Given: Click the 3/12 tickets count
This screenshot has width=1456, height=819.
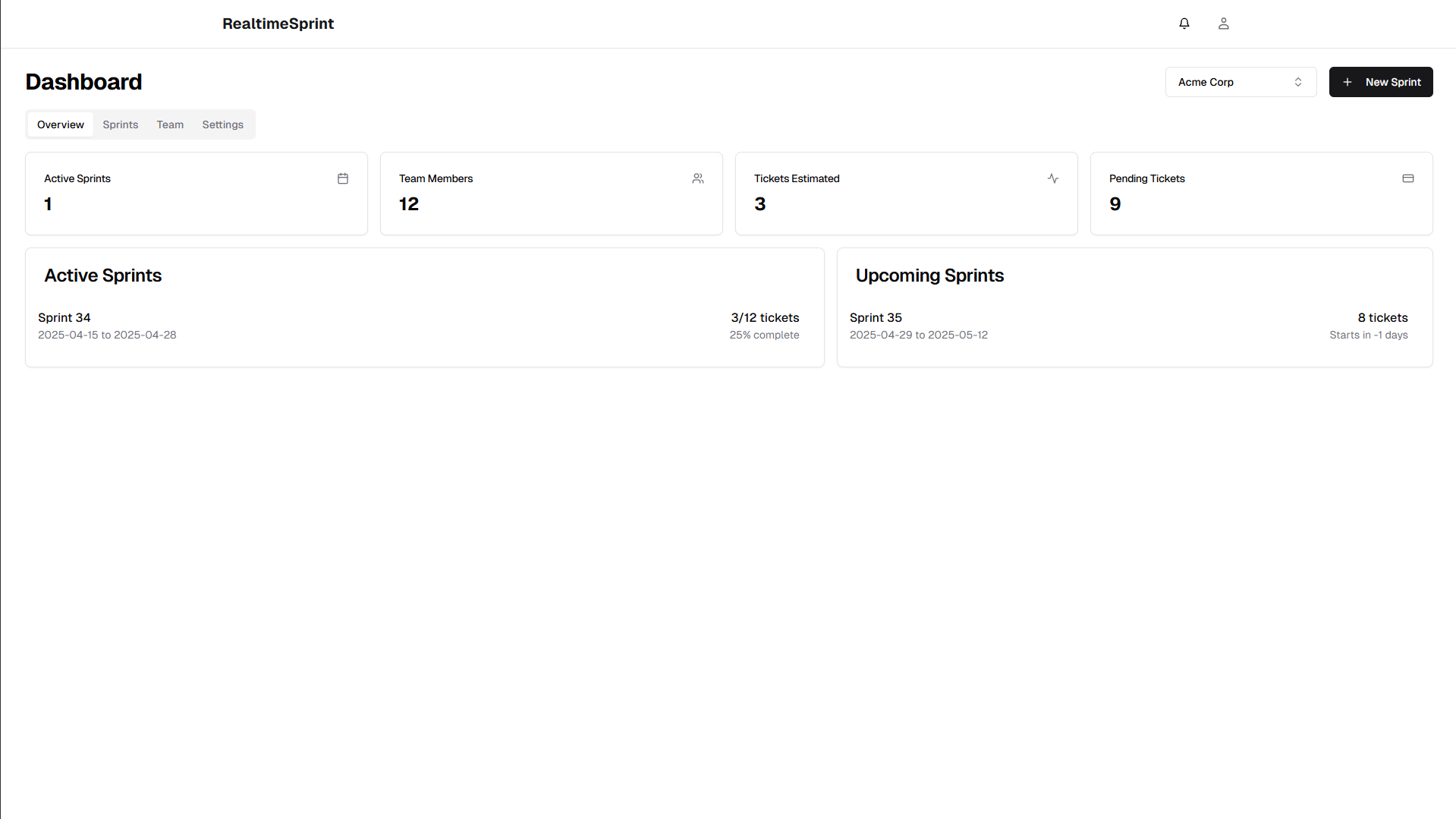Looking at the screenshot, I should coord(765,317).
